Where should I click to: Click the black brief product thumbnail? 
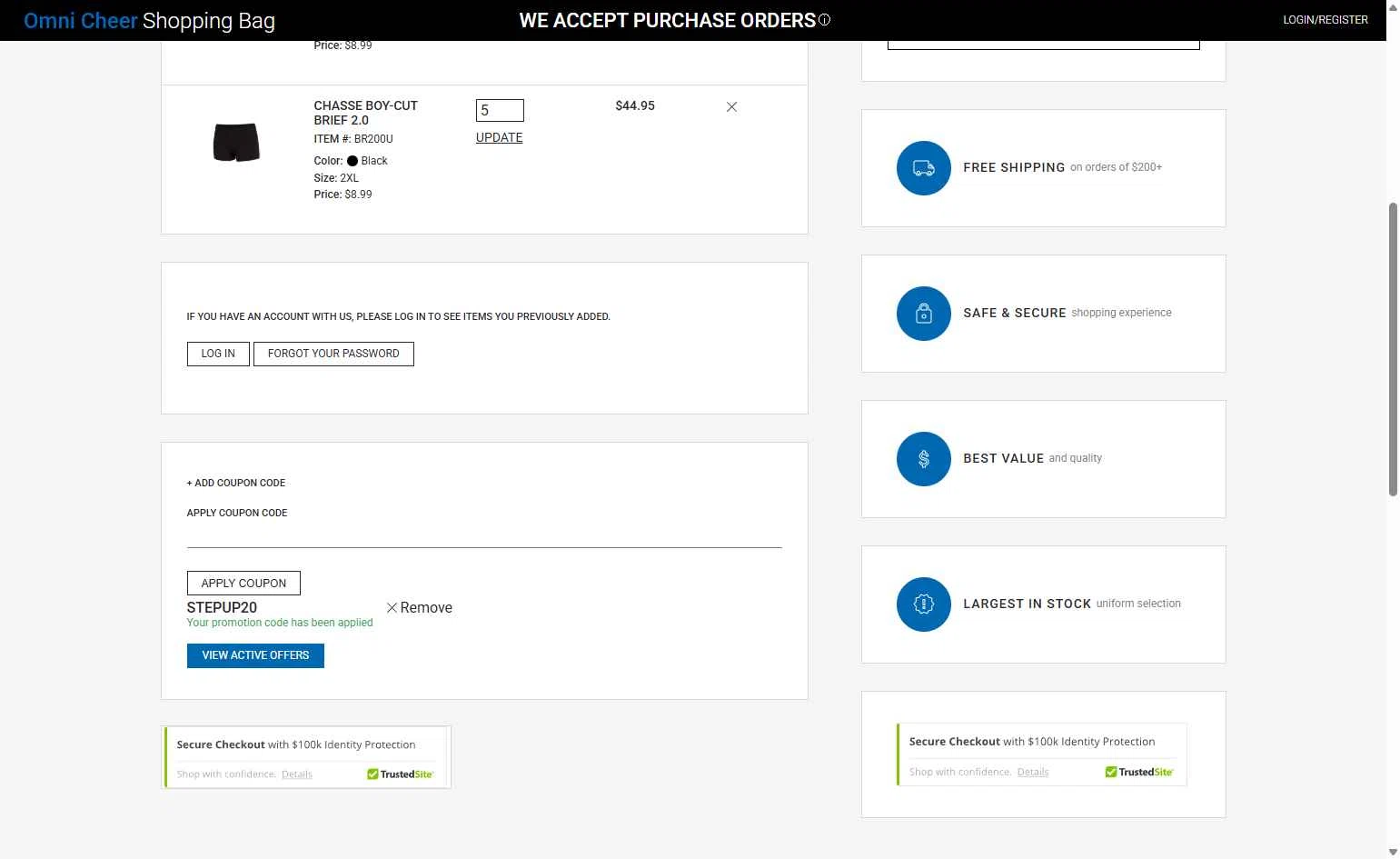(236, 143)
